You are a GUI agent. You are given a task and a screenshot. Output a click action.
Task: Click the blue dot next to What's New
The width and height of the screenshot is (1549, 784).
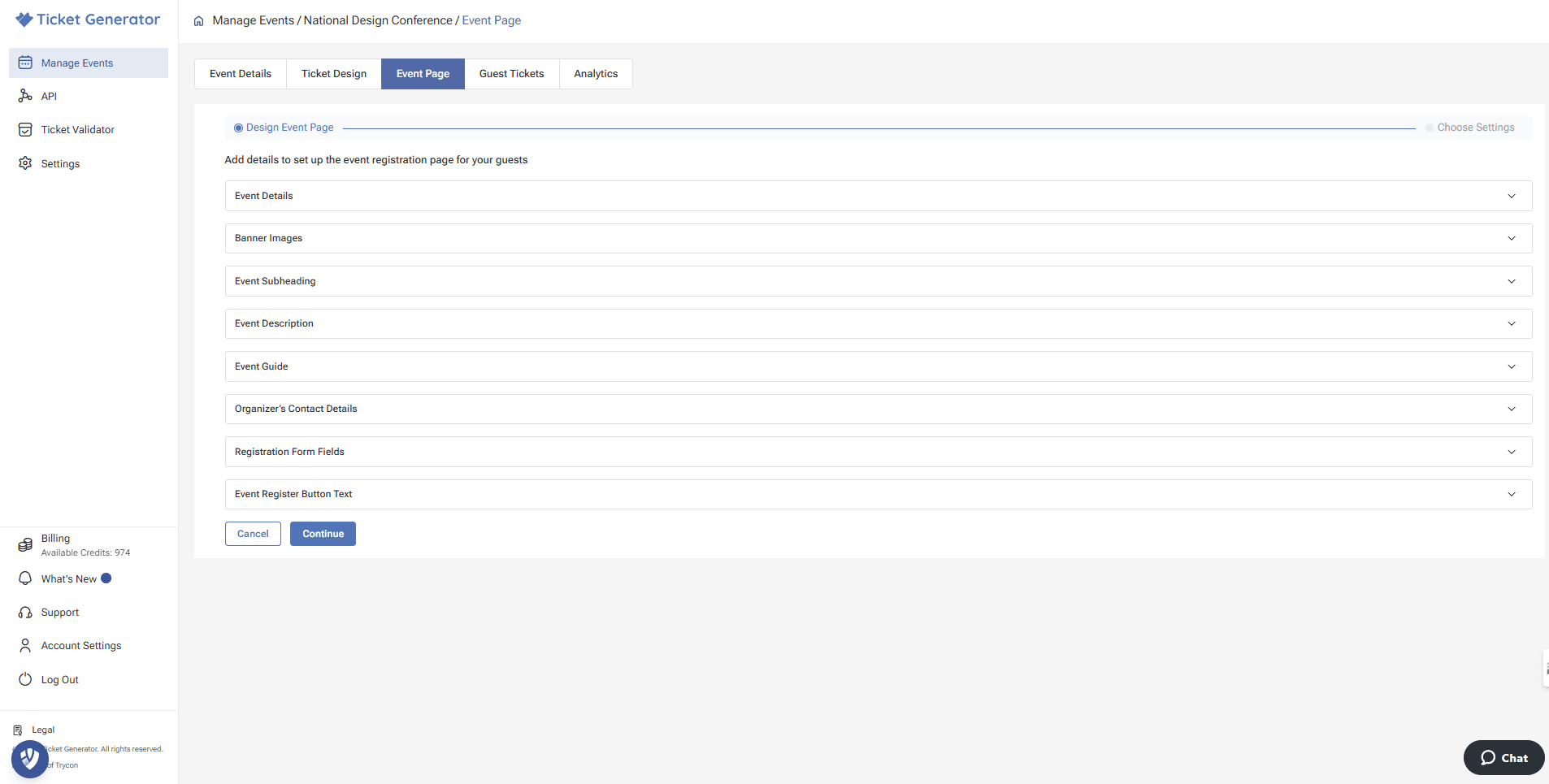click(106, 578)
